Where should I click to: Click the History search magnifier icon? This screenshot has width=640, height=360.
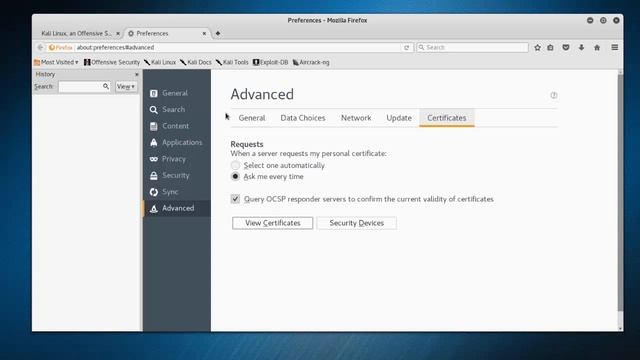106,87
